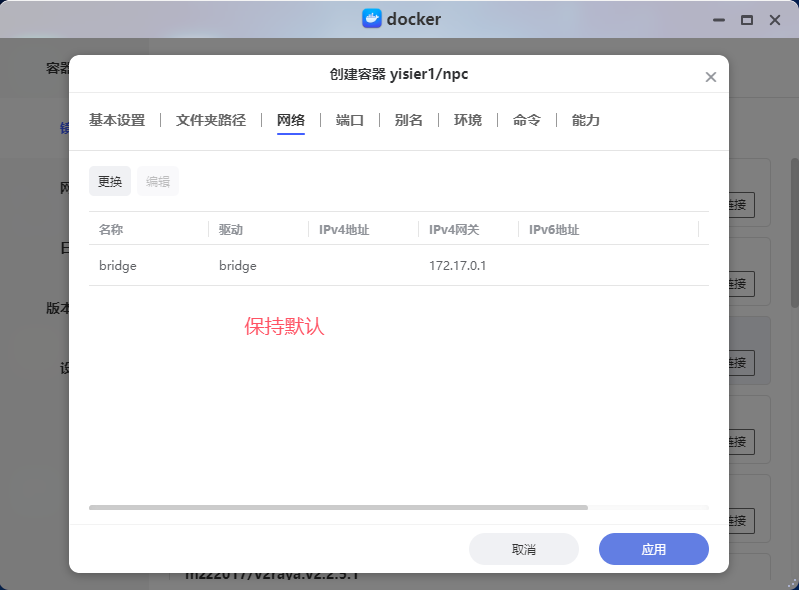Select the 能力 tab
The width and height of the screenshot is (799, 590).
[586, 120]
